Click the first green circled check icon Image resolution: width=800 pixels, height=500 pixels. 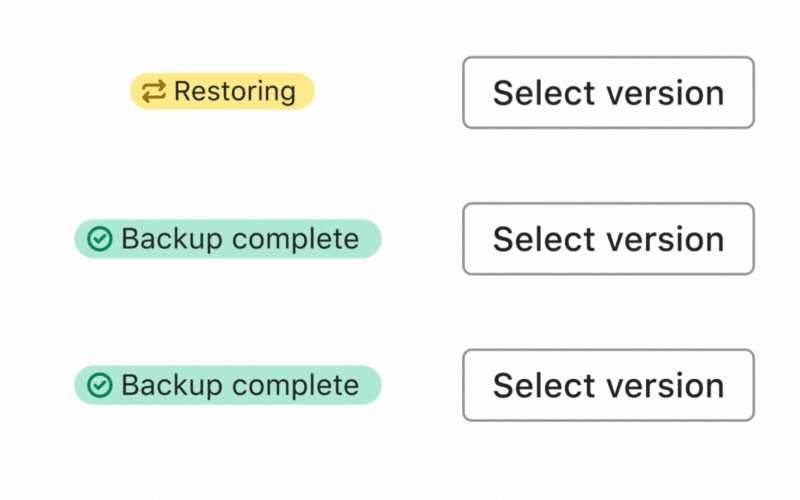tap(100, 239)
